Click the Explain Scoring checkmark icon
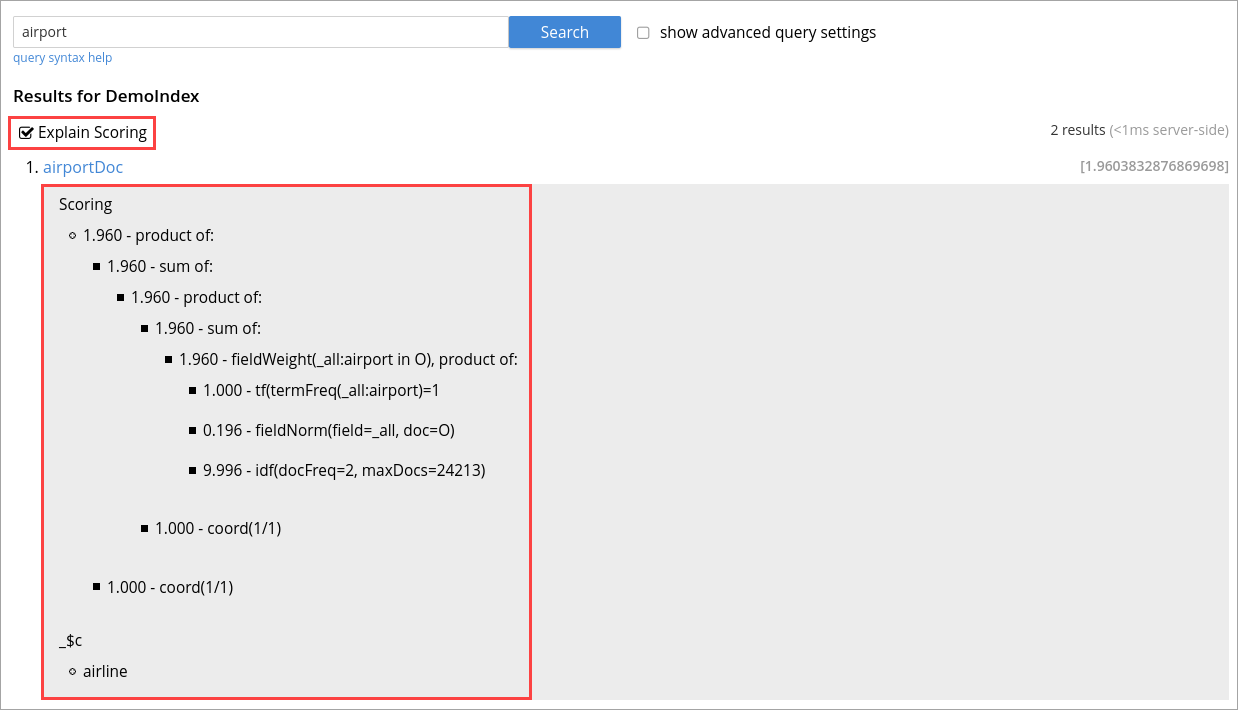This screenshot has height=710, width=1238. tap(27, 131)
